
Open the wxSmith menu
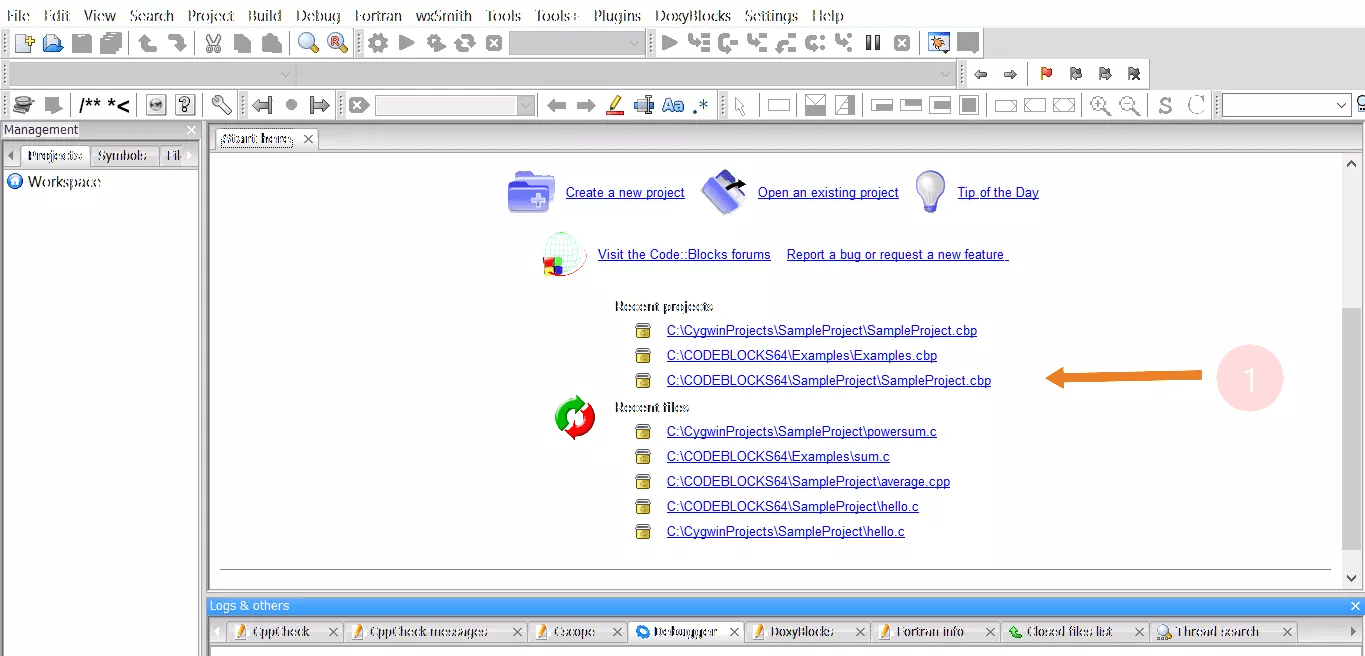[444, 15]
